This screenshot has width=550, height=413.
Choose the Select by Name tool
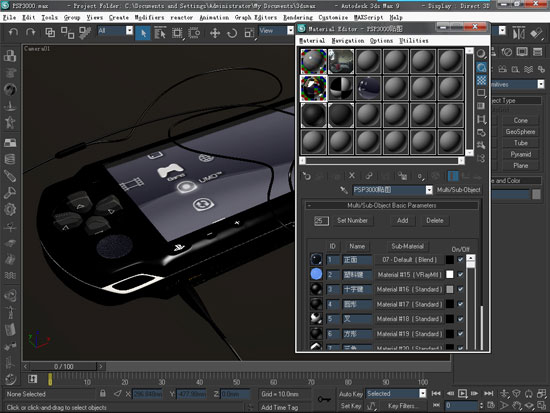pyautogui.click(x=160, y=33)
